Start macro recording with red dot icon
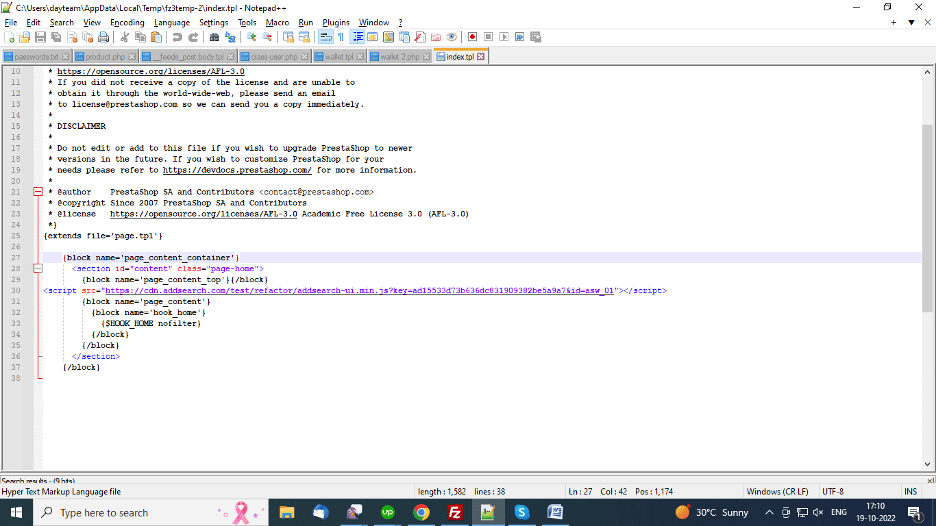 click(x=472, y=37)
